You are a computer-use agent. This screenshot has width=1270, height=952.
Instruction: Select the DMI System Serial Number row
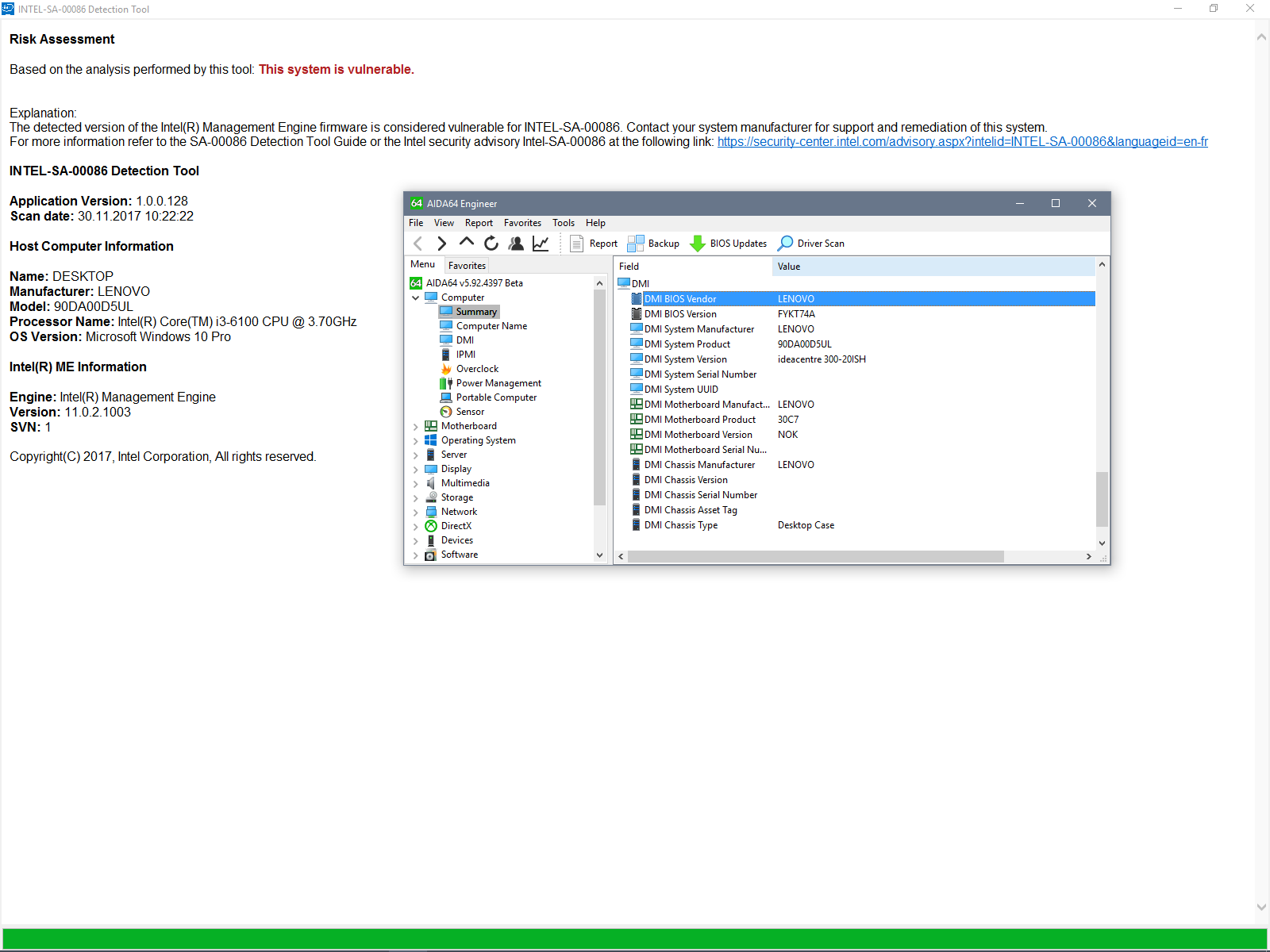pyautogui.click(x=862, y=374)
